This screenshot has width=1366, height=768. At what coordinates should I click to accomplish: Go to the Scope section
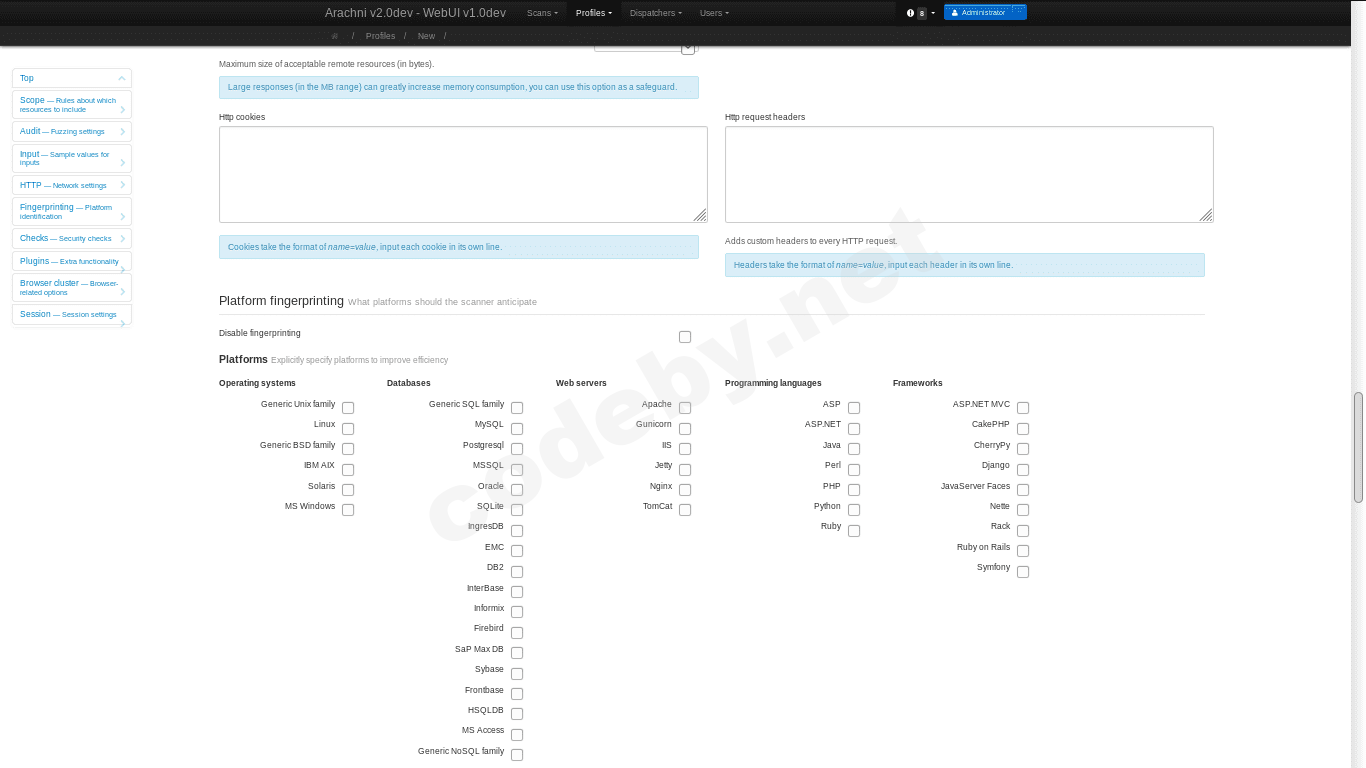click(x=72, y=105)
